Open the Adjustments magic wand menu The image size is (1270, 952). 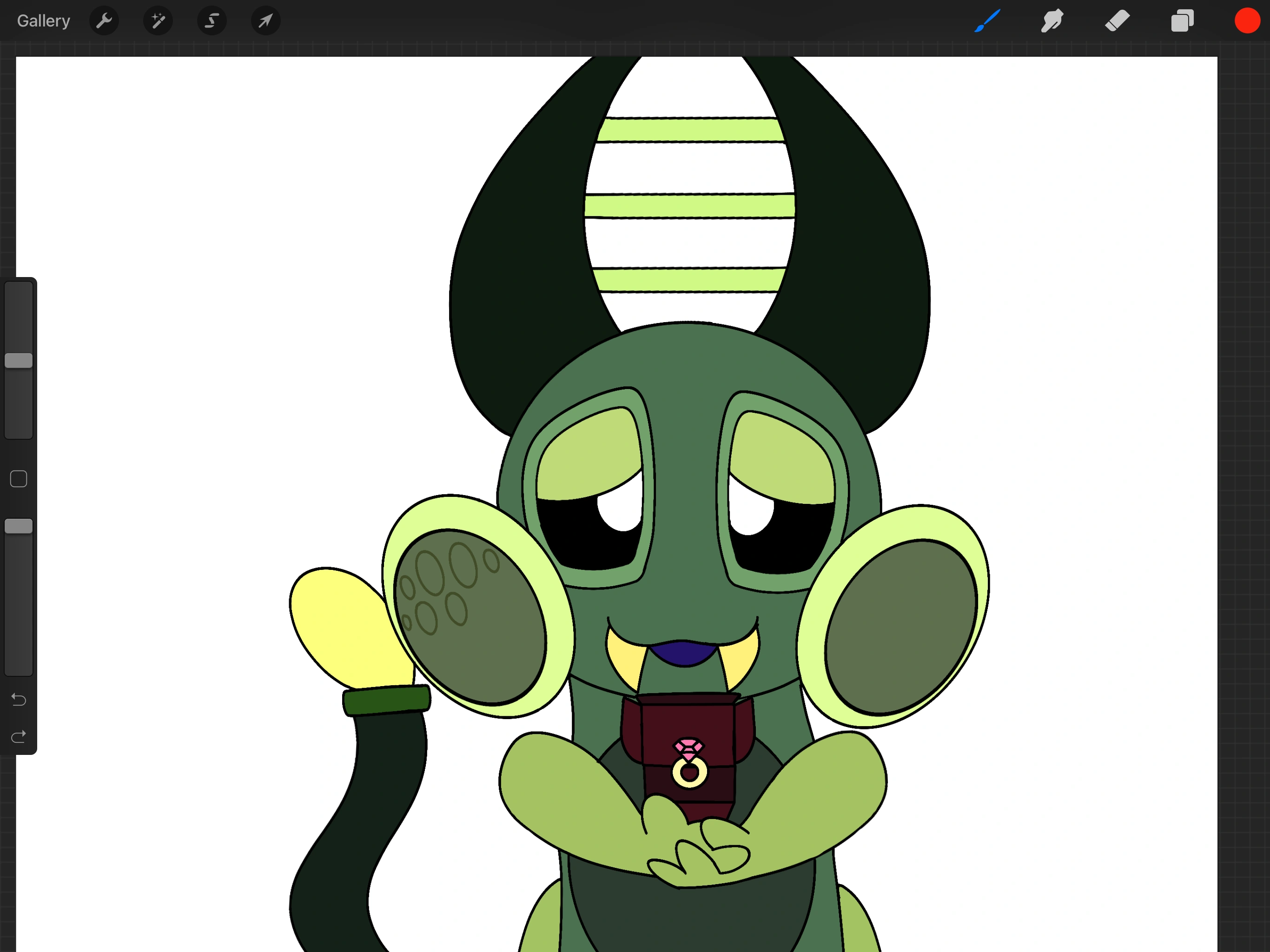click(x=157, y=20)
